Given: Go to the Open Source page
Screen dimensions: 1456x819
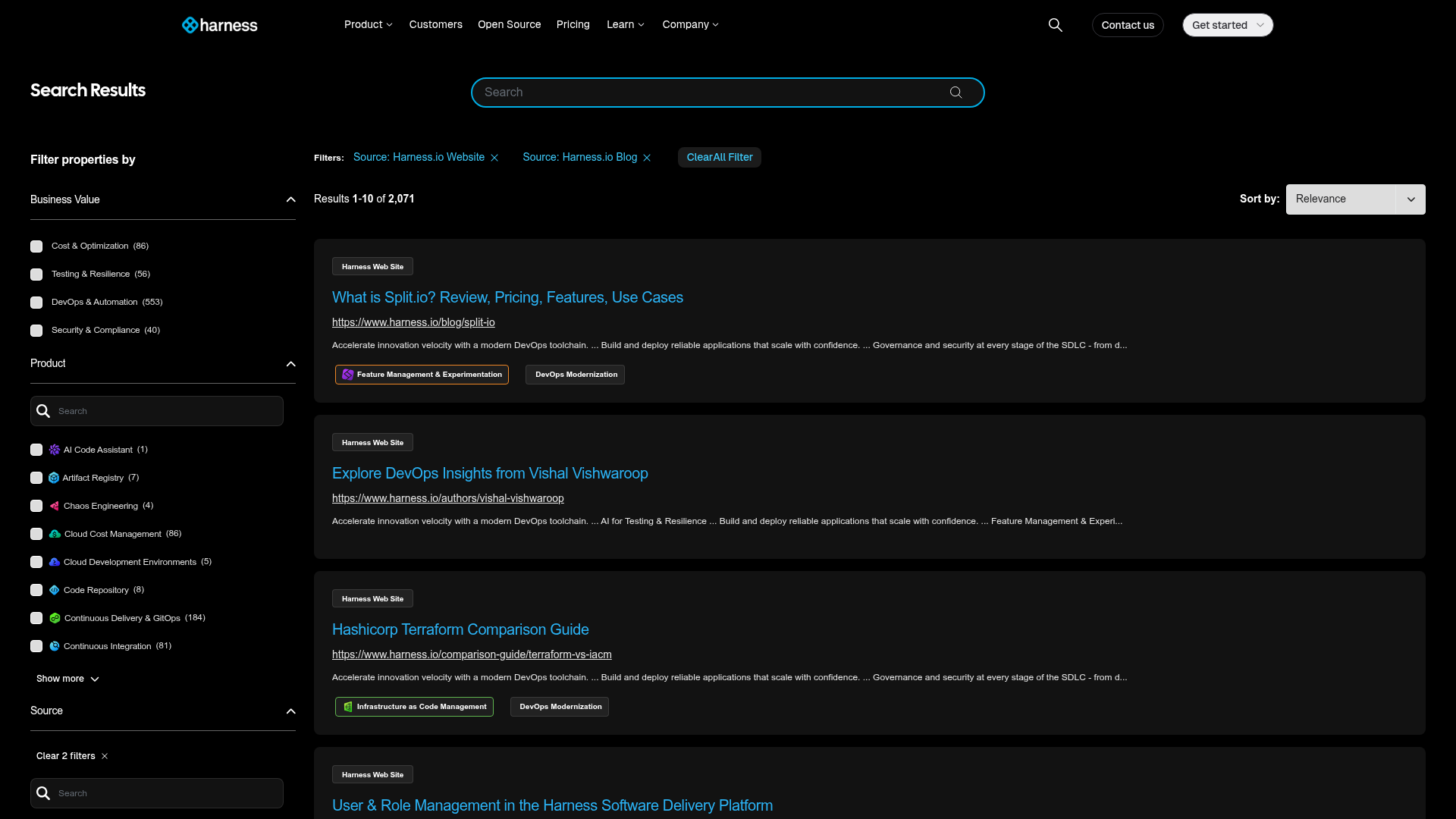Looking at the screenshot, I should [x=509, y=25].
